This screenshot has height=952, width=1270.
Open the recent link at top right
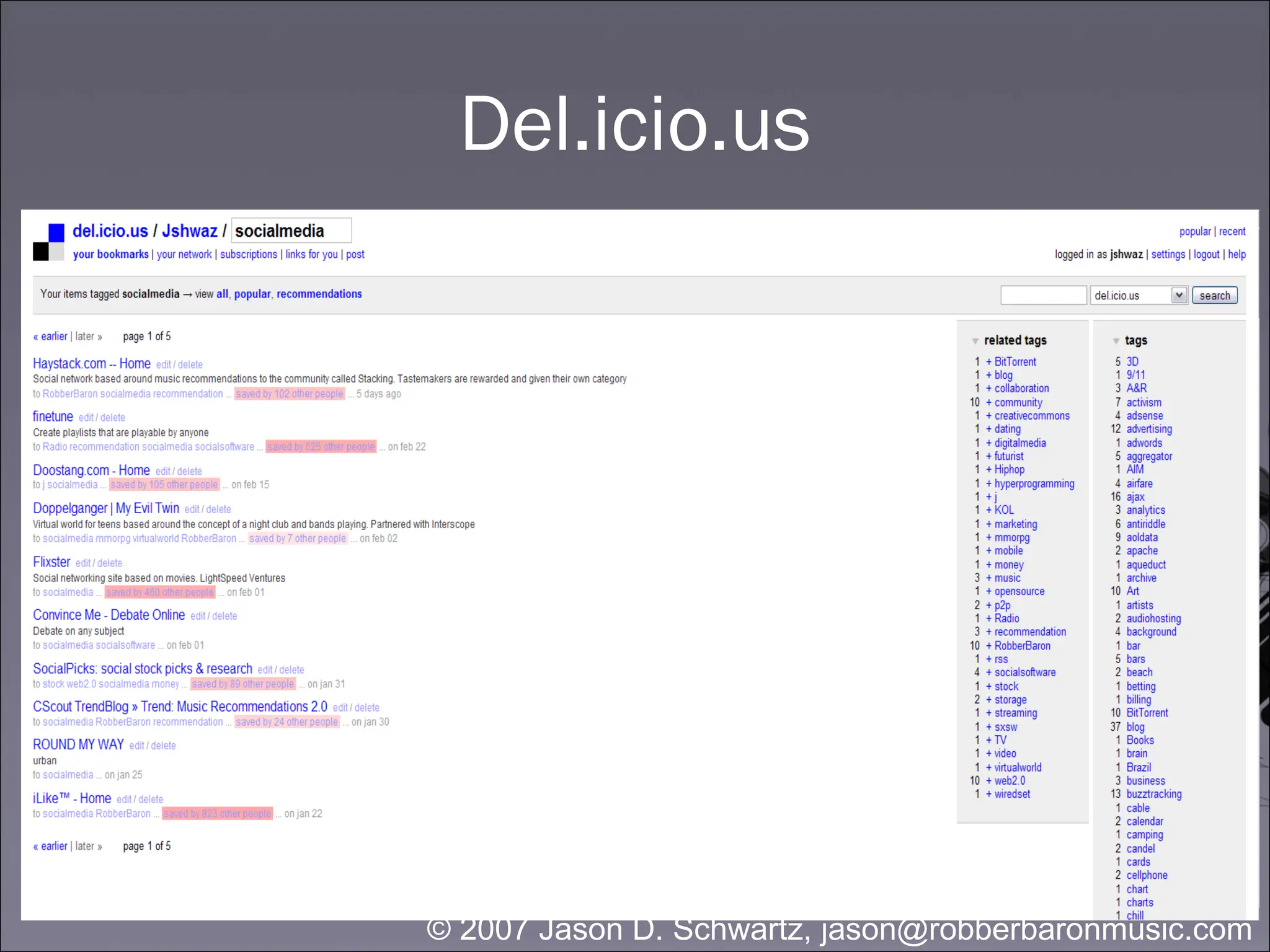coord(1232,231)
